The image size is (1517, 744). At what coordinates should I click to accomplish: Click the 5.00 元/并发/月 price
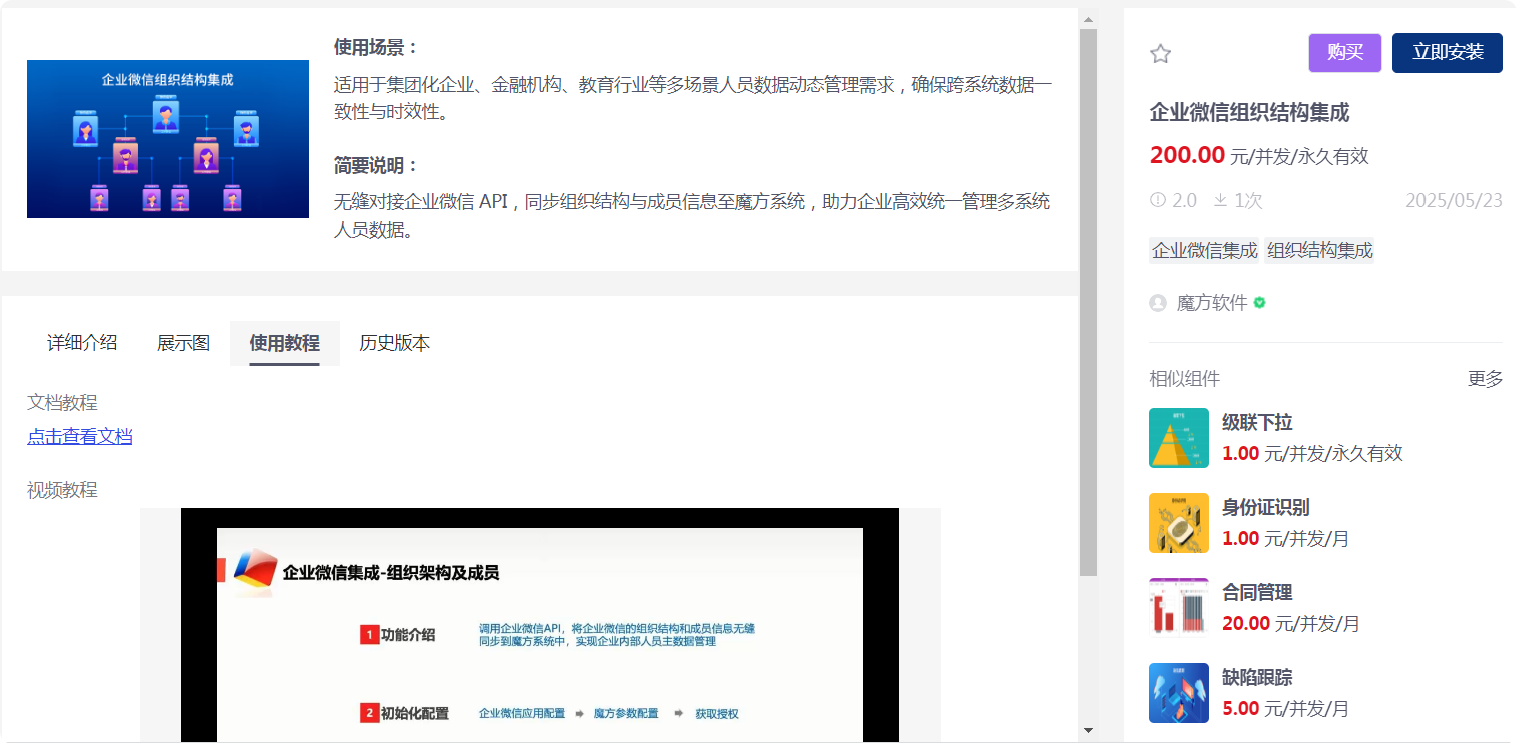[x=1285, y=708]
